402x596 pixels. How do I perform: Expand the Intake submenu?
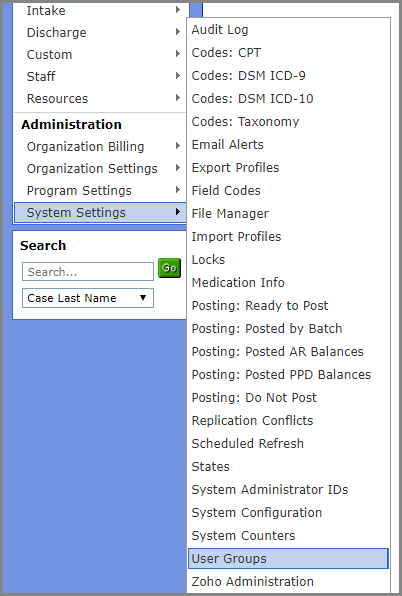100,11
